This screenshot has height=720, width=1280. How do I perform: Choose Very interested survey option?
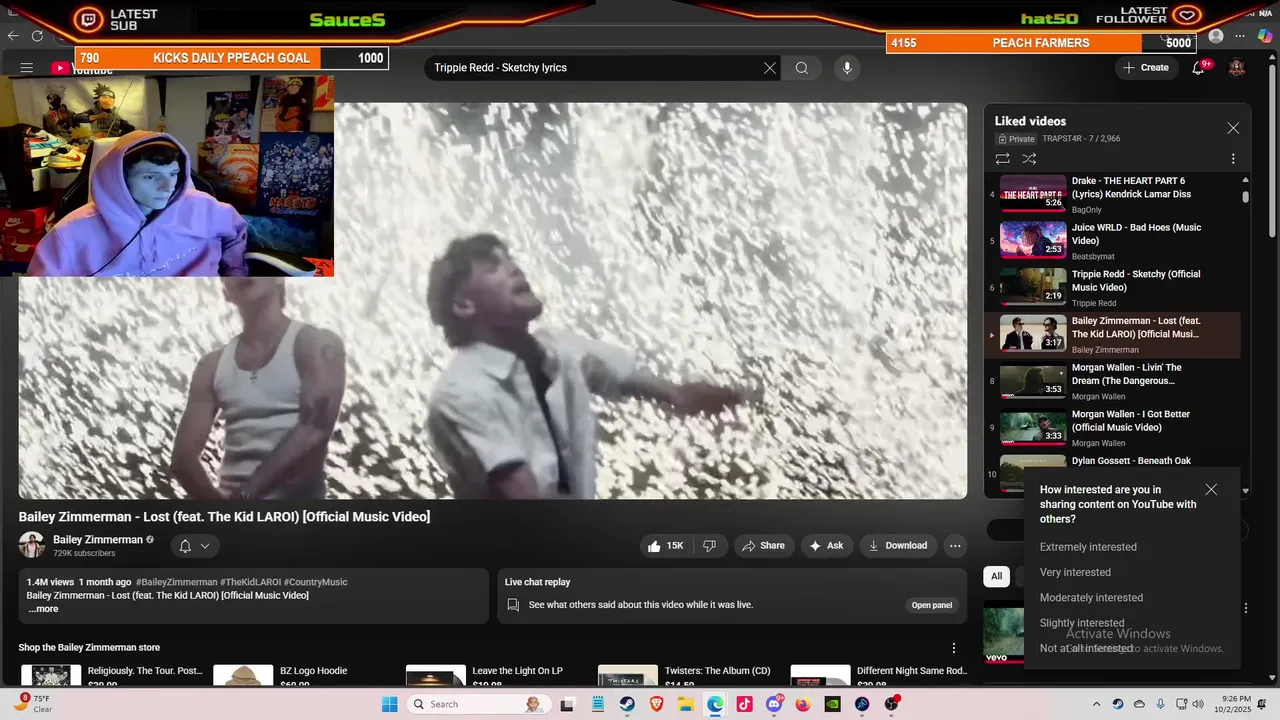tap(1075, 572)
